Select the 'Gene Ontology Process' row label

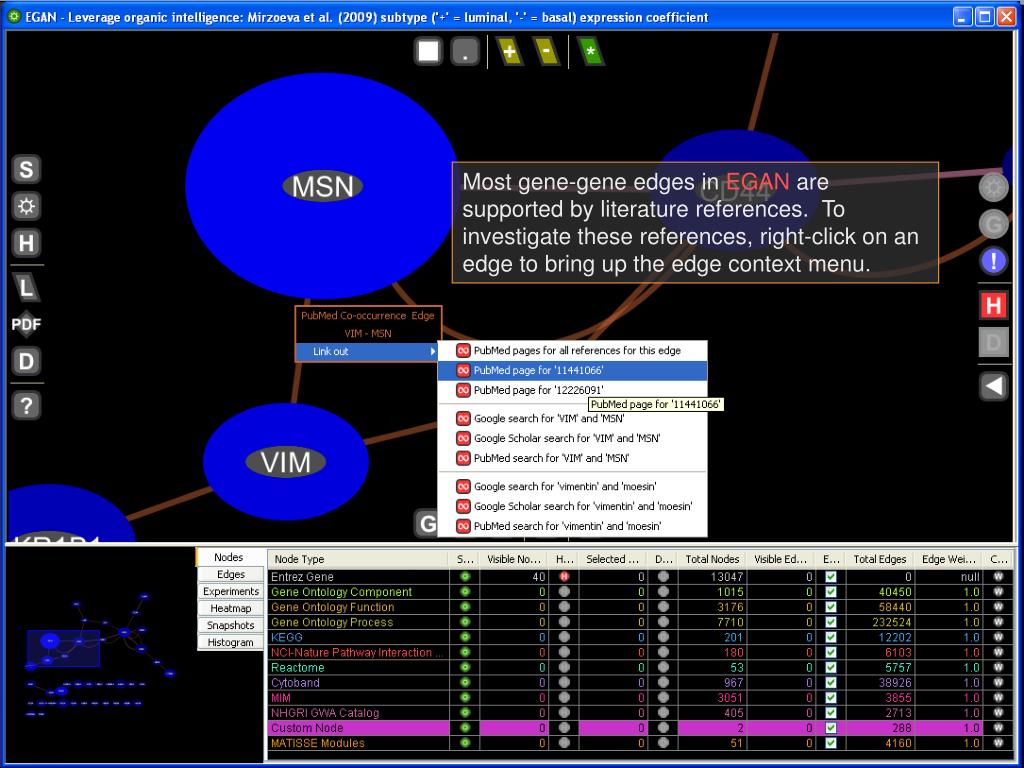[332, 622]
